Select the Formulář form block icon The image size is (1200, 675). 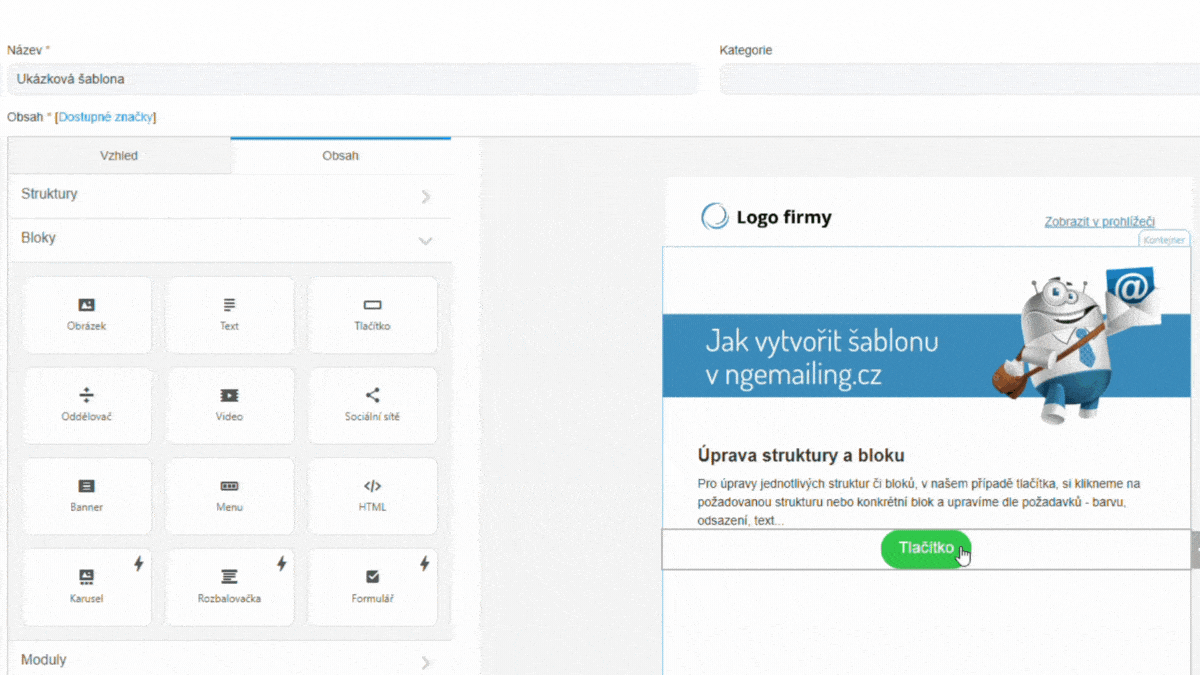click(x=372, y=577)
